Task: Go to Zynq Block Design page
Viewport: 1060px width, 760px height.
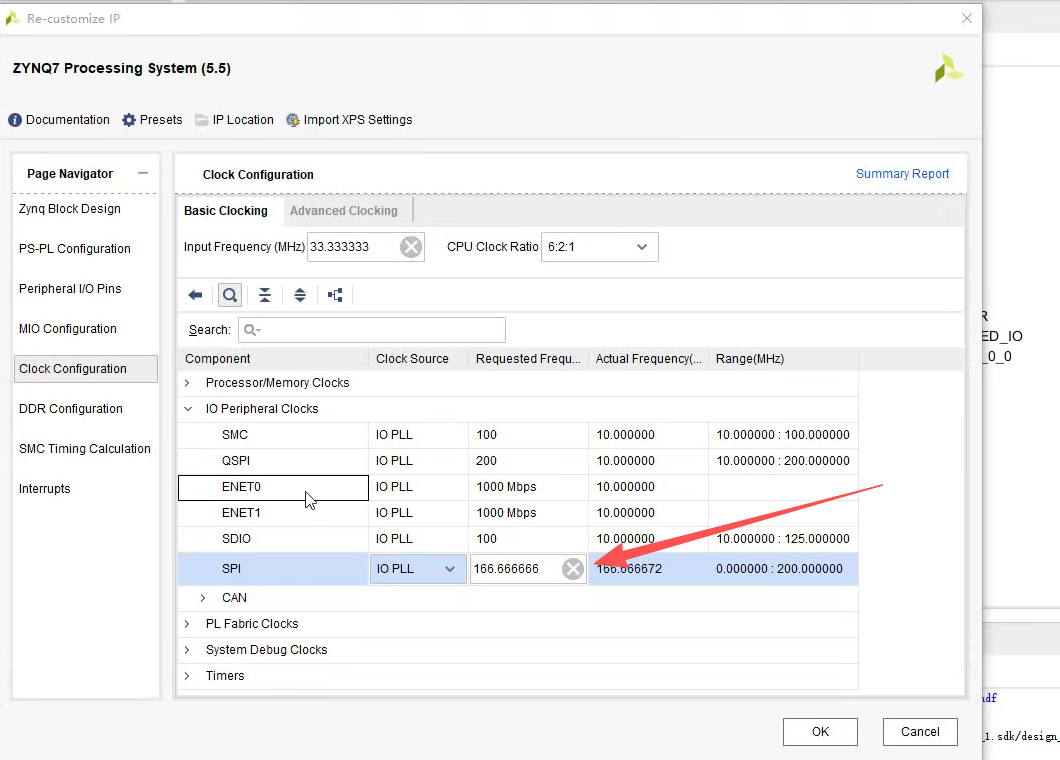Action: [x=70, y=209]
